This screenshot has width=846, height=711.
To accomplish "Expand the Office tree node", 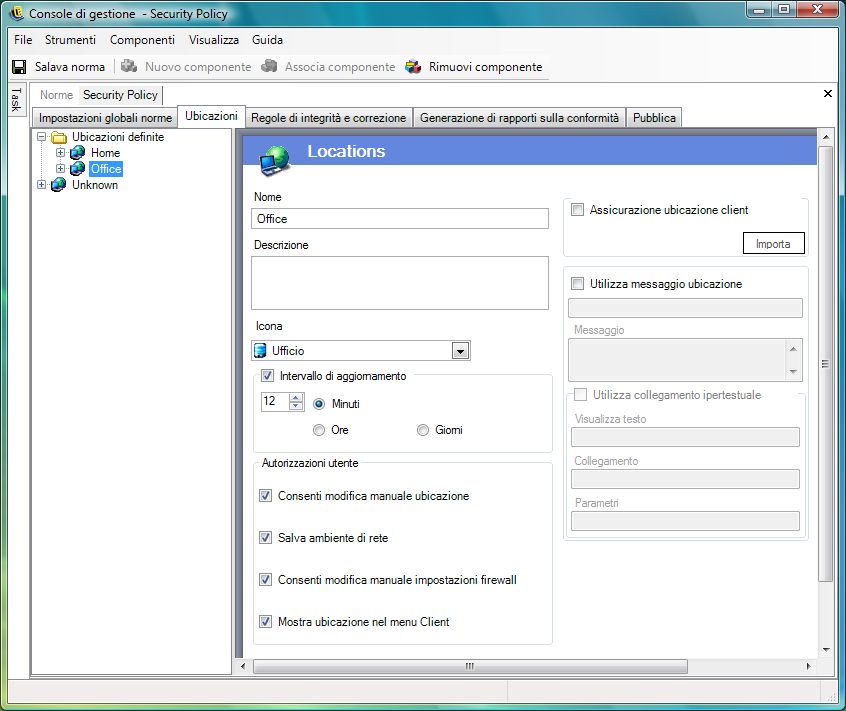I will click(60, 169).
